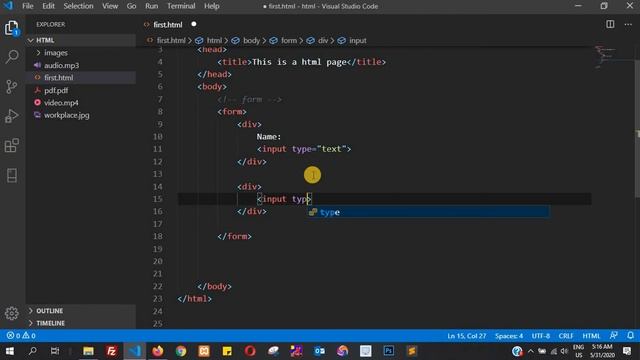Open Outlook from the taskbar

[320, 351]
